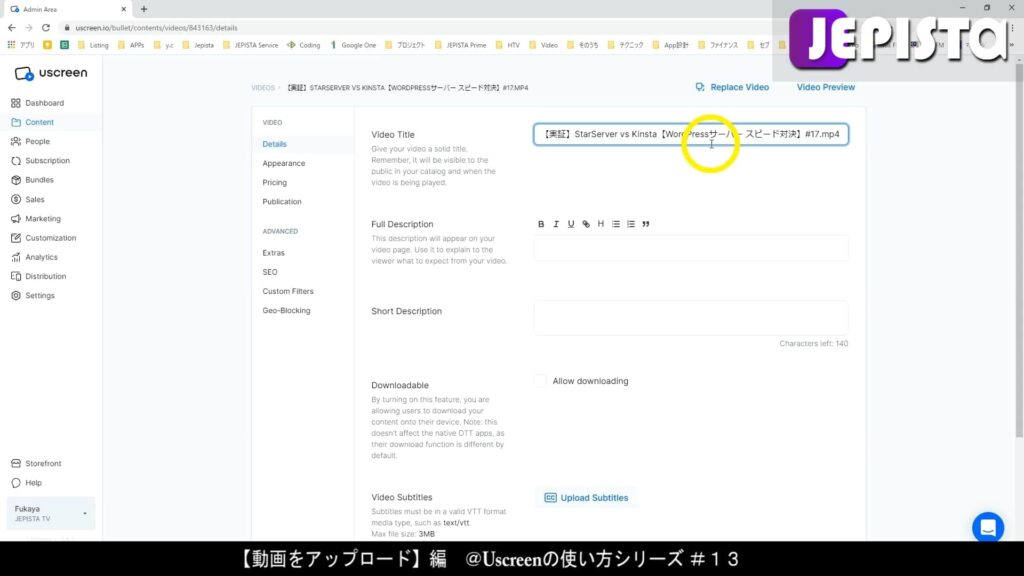
Task: Click the Uscreen logo
Action: point(50,73)
